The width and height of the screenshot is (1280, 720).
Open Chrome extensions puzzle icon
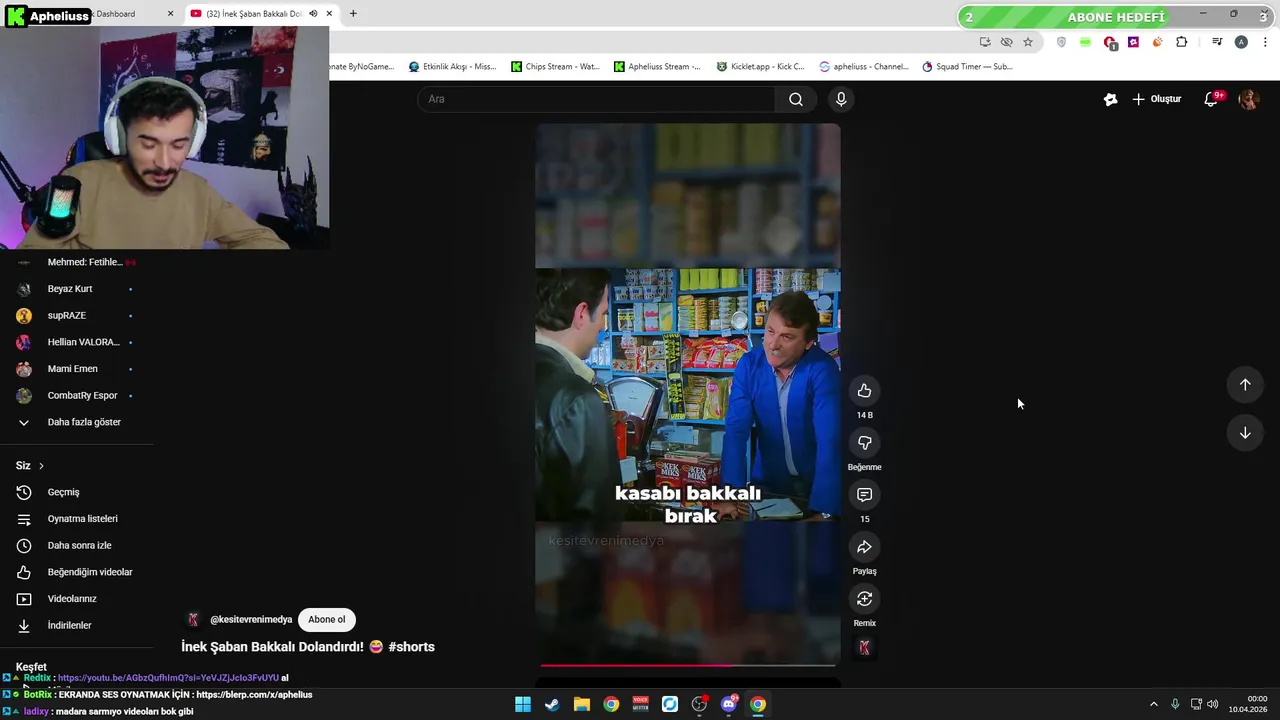coord(1182,42)
